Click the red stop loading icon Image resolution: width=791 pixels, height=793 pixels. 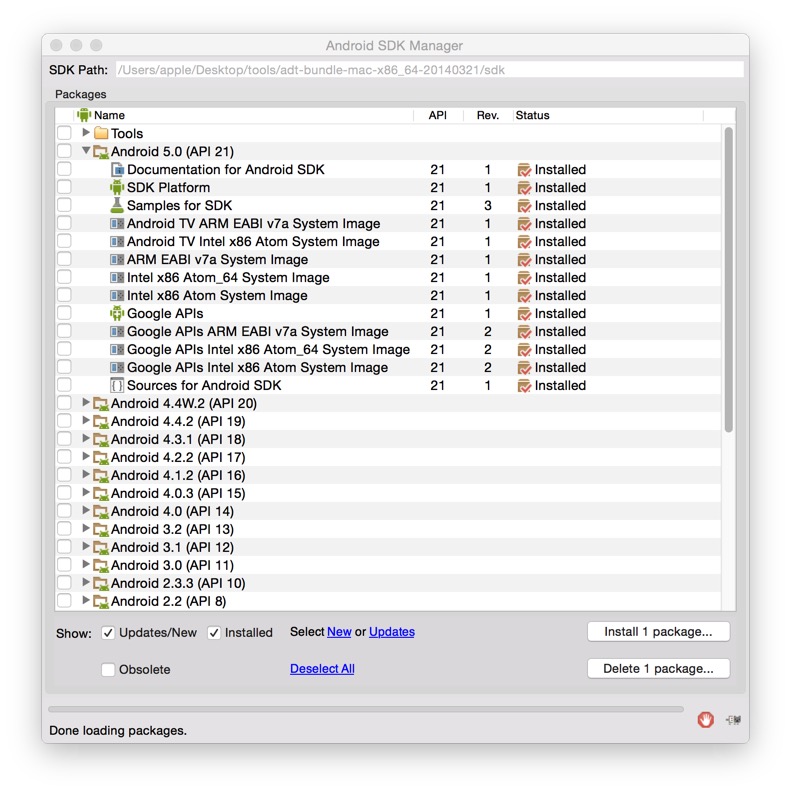(705, 719)
